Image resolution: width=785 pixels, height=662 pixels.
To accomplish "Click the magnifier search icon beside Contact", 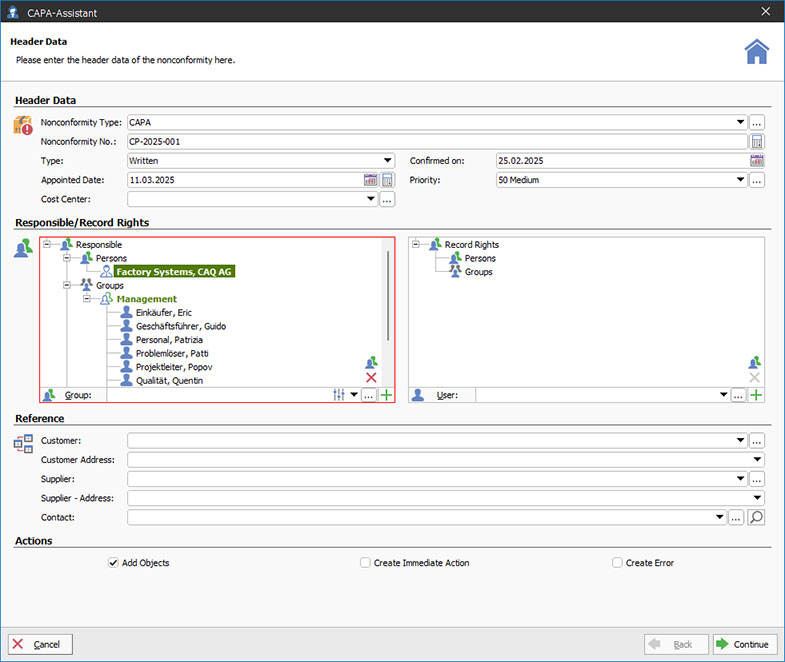I will click(x=756, y=518).
